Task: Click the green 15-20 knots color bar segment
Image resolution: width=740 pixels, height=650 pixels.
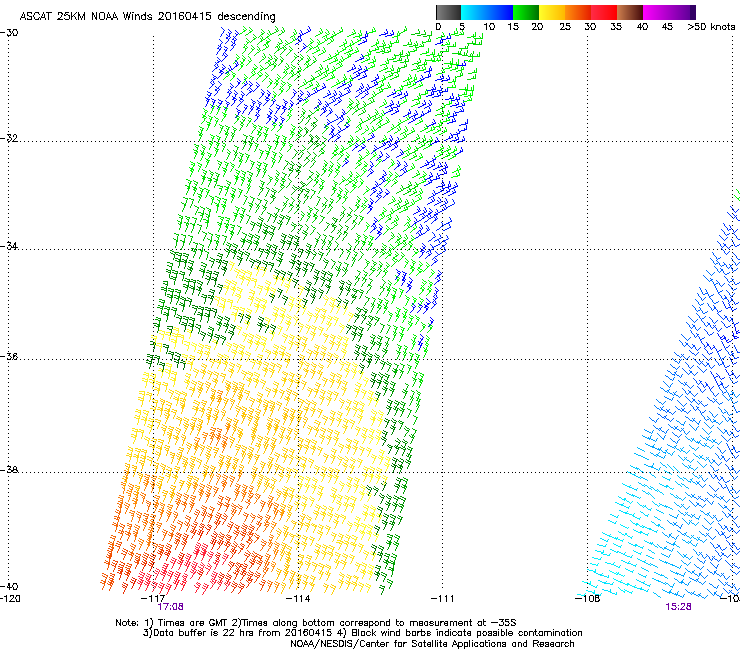Action: coord(526,12)
